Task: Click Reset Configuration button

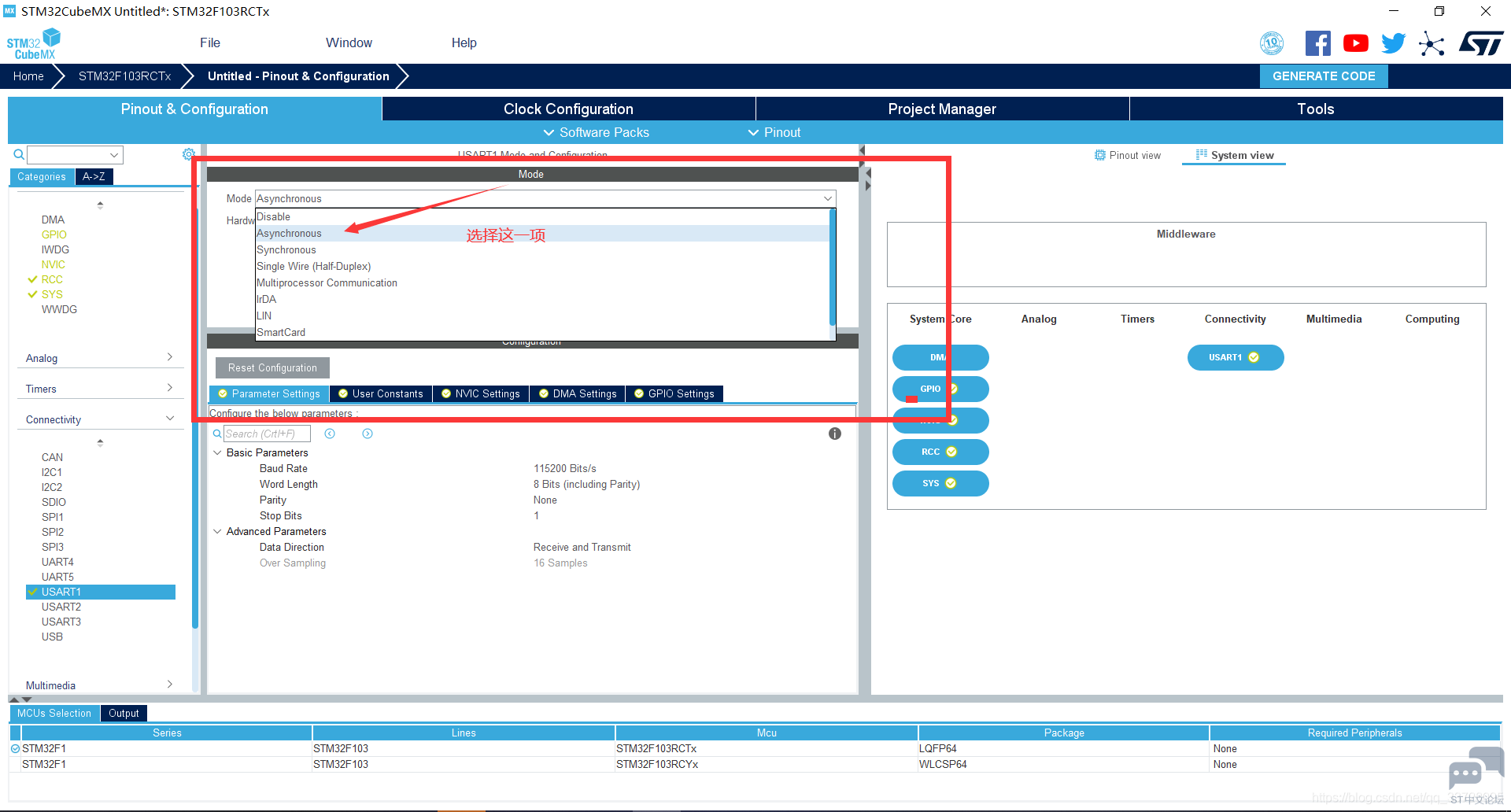Action: click(x=272, y=367)
